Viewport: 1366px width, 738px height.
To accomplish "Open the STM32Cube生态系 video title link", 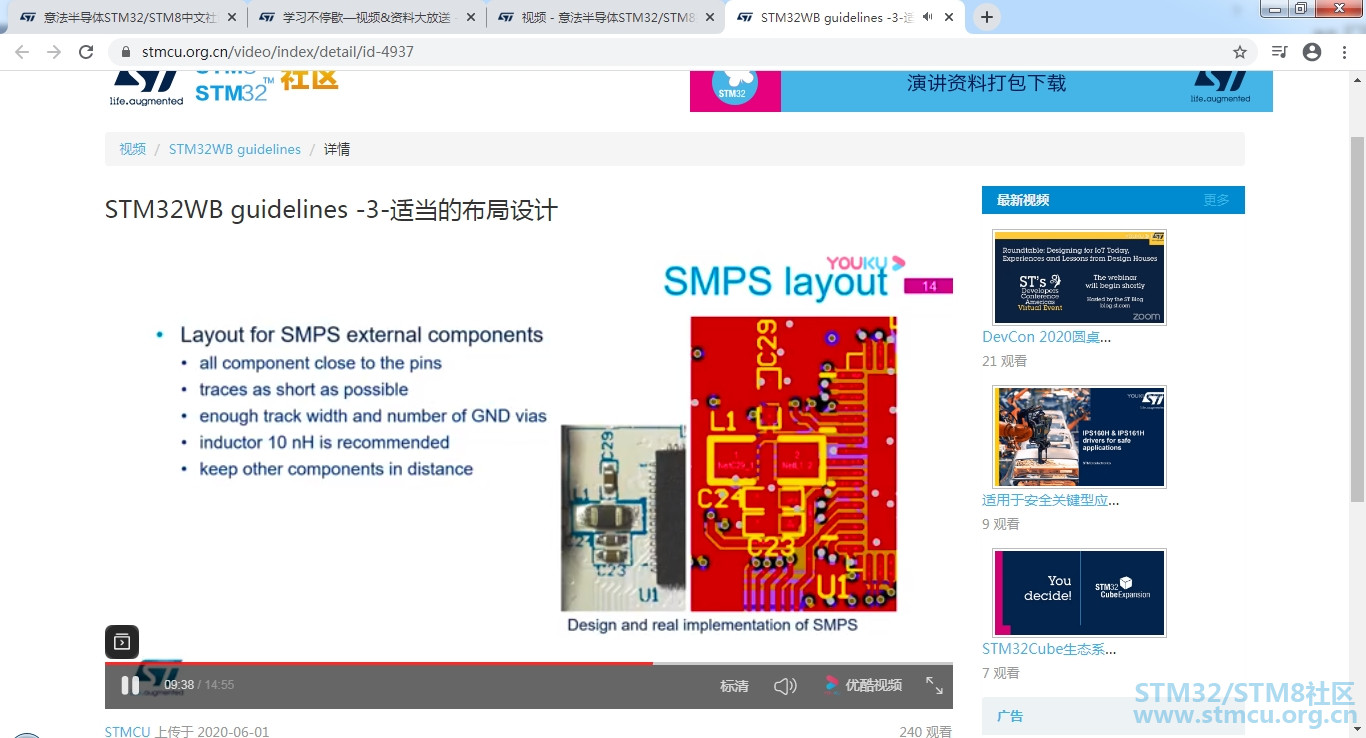I will pos(1049,649).
